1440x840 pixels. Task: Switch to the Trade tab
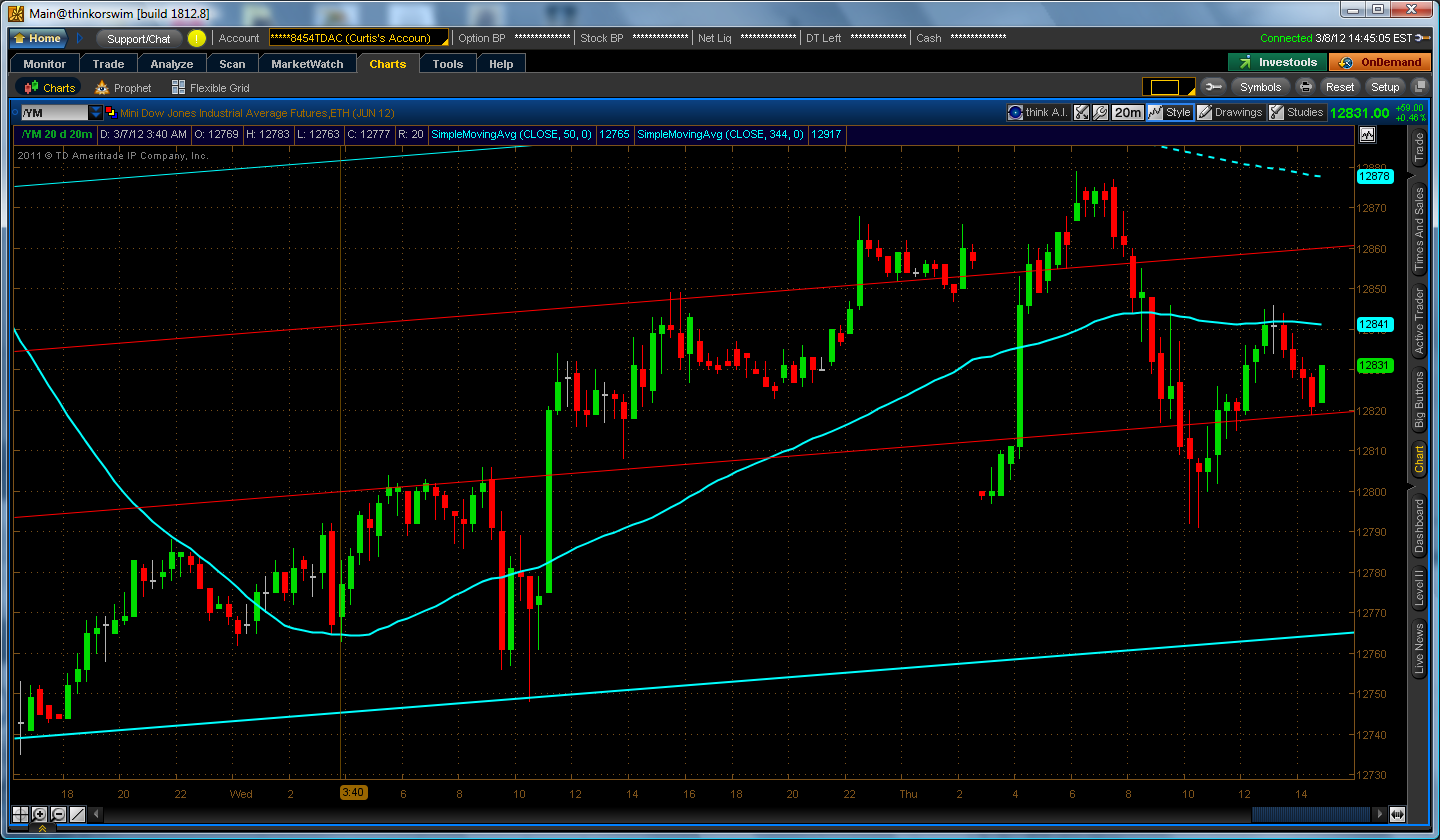pos(108,63)
